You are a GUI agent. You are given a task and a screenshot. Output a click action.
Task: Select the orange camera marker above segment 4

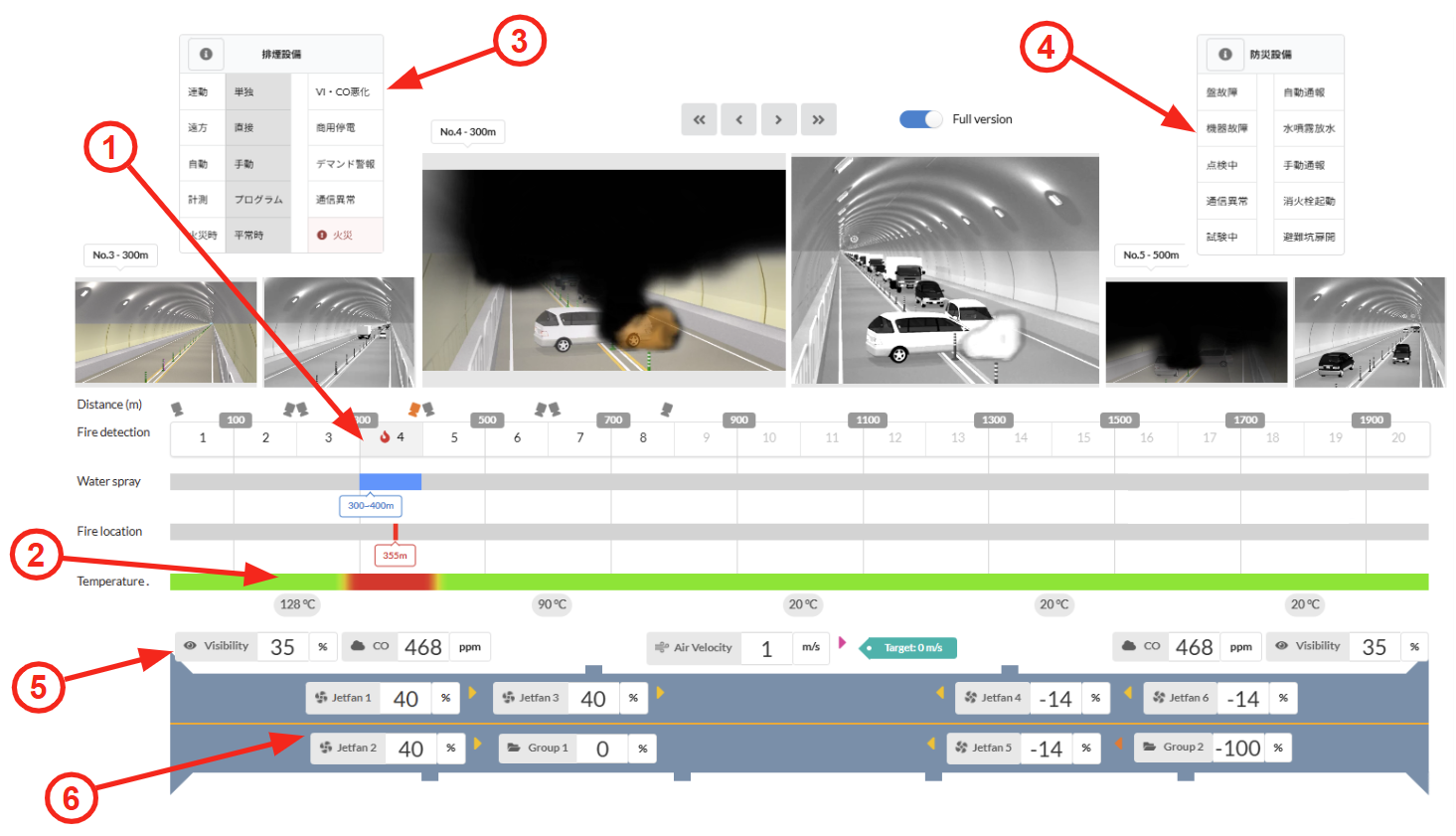coord(415,409)
